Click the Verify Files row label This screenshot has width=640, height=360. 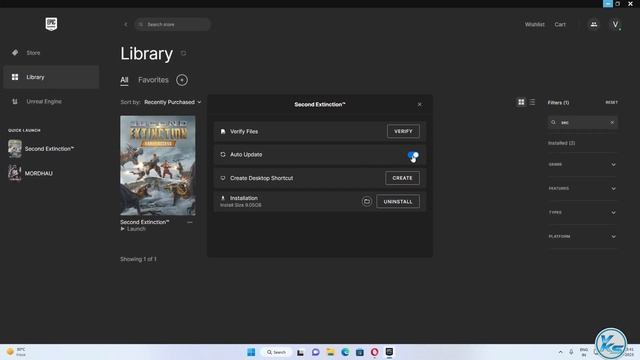[244, 131]
